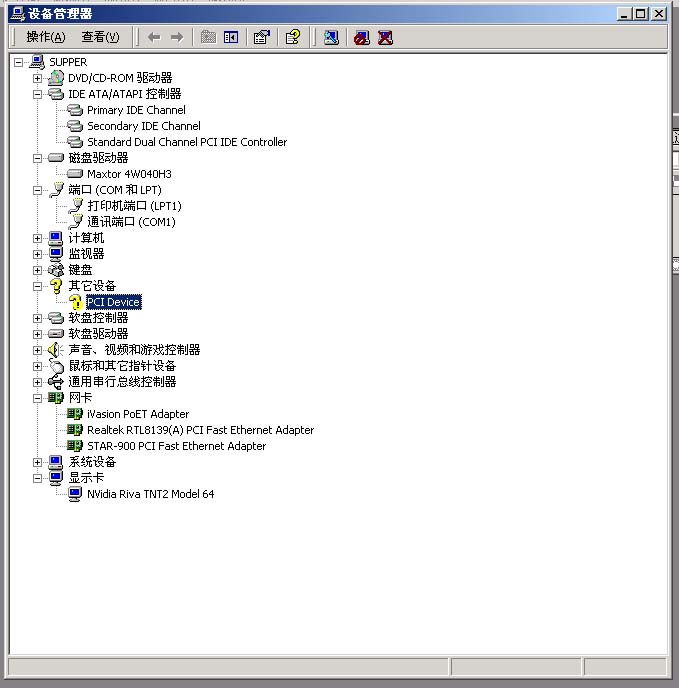Screen dimensions: 679x688
Task: Click the 鼠标和其它指针设备 mouse icon
Action: 56,366
